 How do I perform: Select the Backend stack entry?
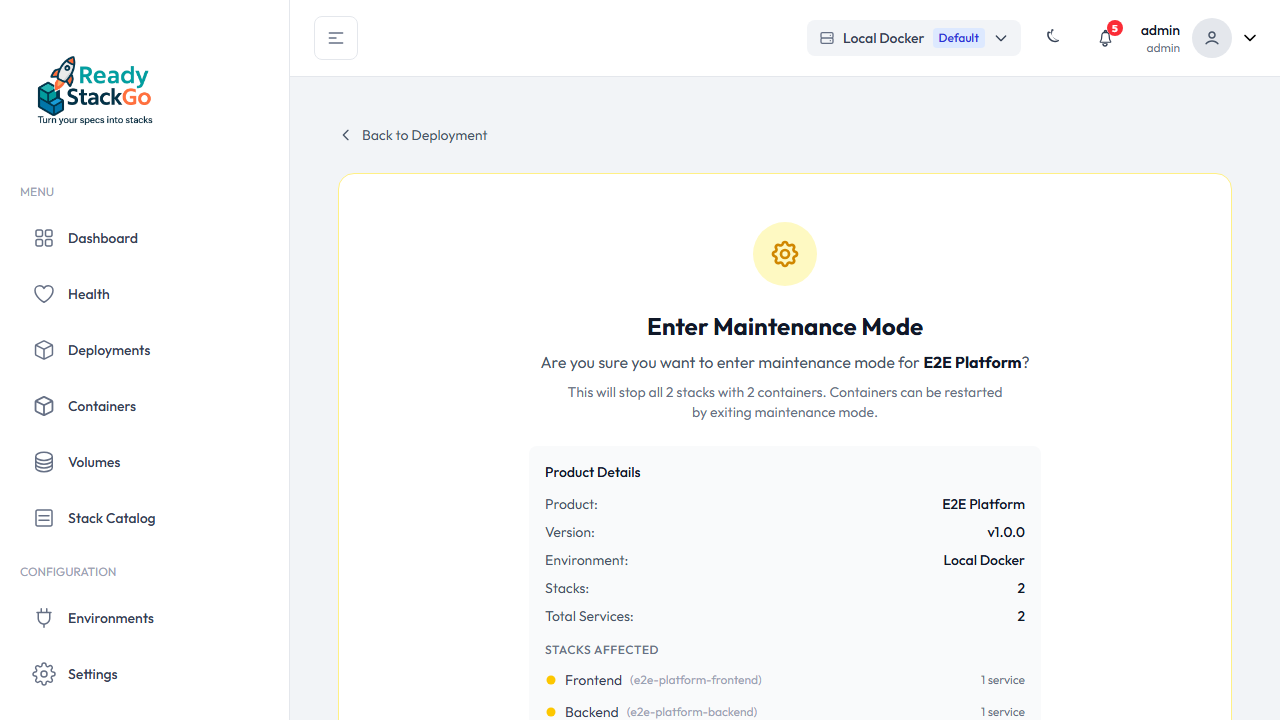(591, 712)
